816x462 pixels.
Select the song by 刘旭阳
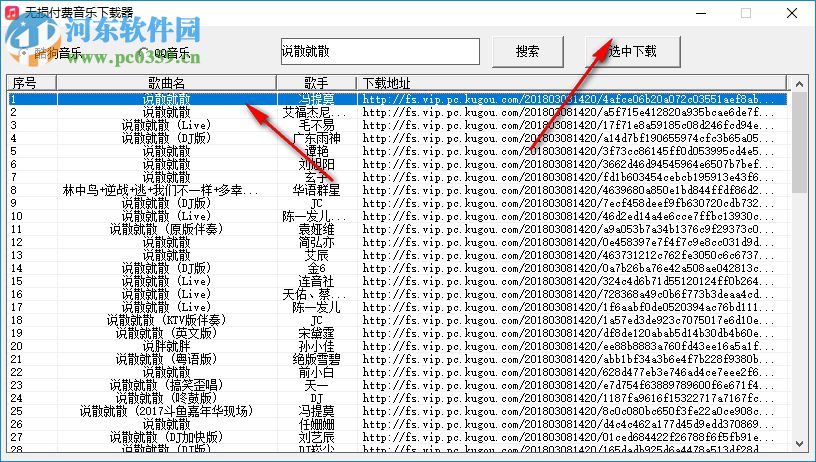coord(397,164)
